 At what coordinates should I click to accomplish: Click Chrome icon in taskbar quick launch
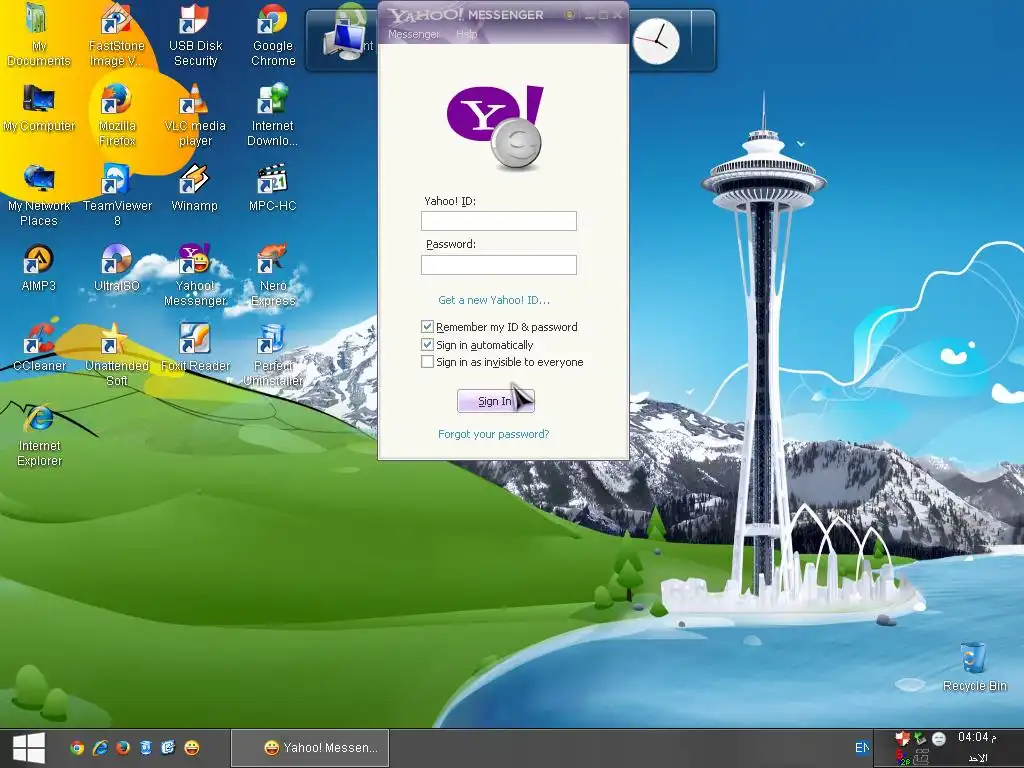(x=77, y=748)
